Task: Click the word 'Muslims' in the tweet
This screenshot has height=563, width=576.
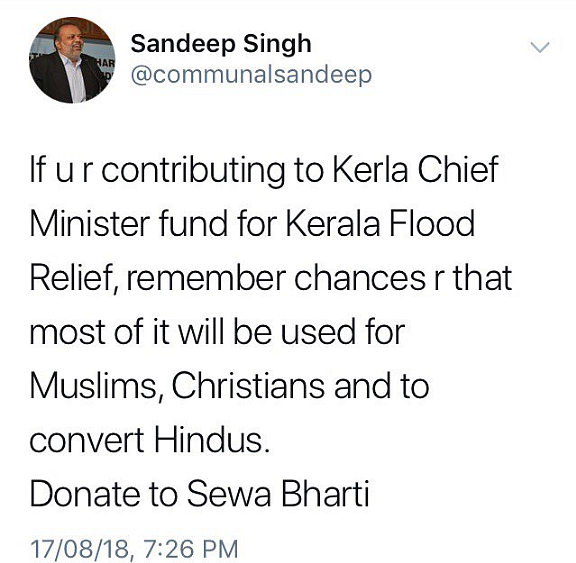Action: tap(96, 386)
